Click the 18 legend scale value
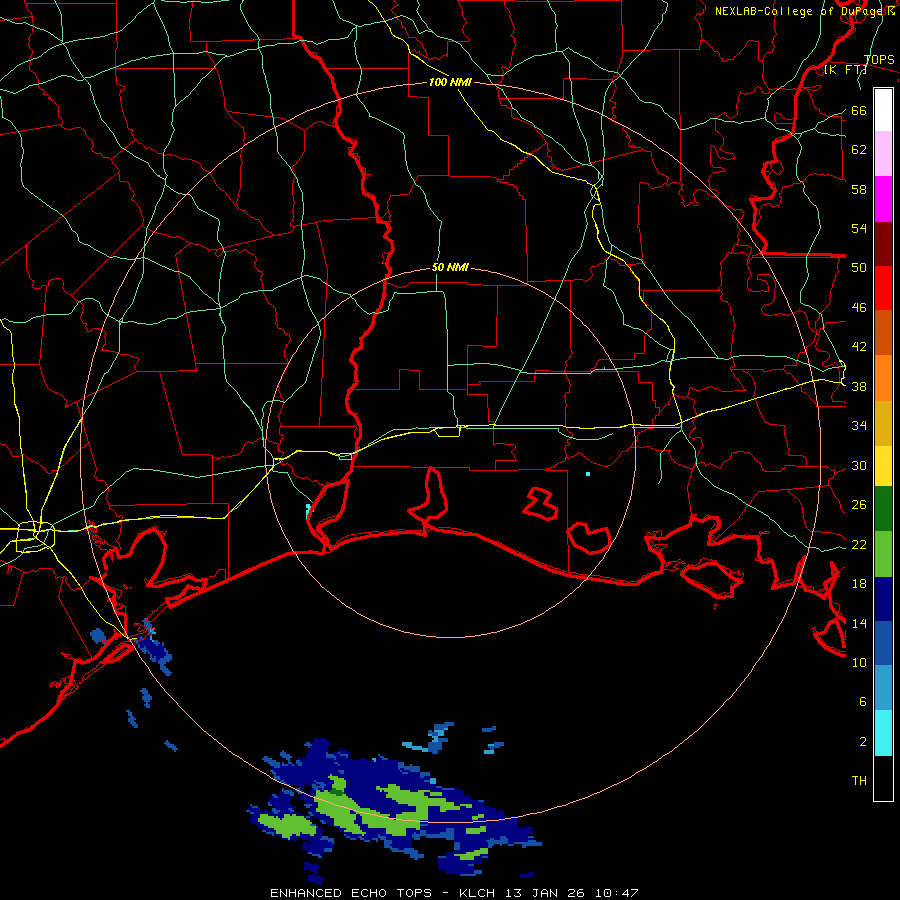Viewport: 900px width, 900px height. [x=859, y=584]
